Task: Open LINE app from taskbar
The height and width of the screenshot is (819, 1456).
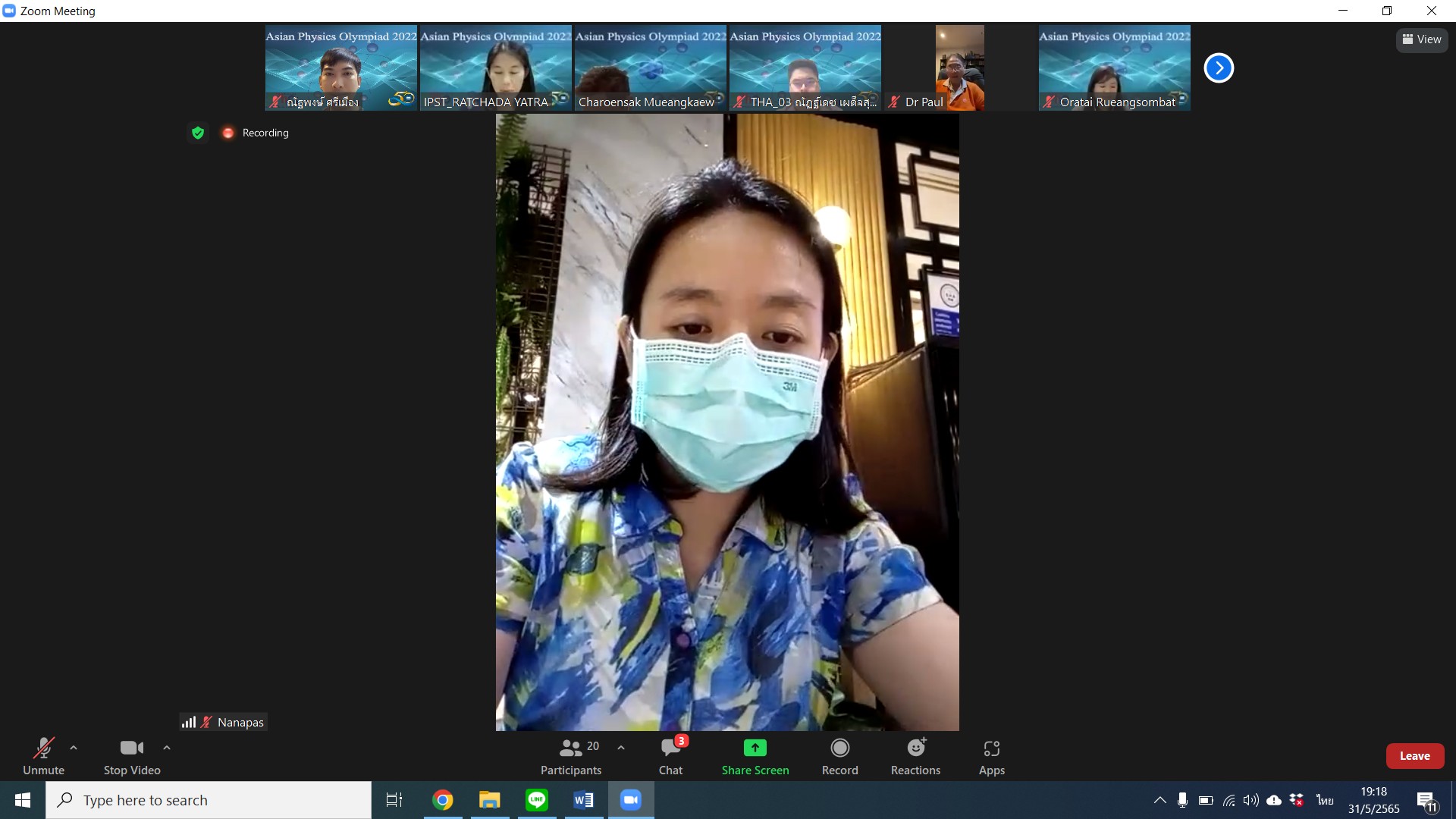Action: pyautogui.click(x=537, y=800)
